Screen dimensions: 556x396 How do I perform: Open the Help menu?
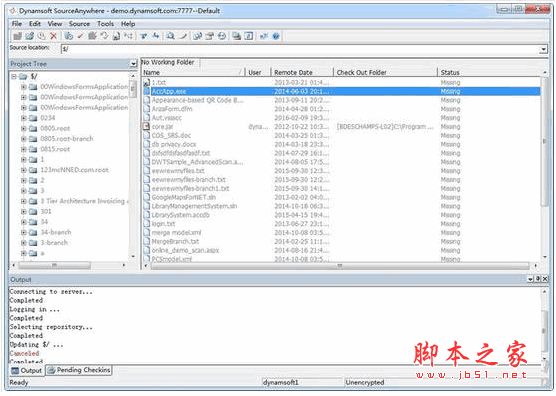click(128, 24)
